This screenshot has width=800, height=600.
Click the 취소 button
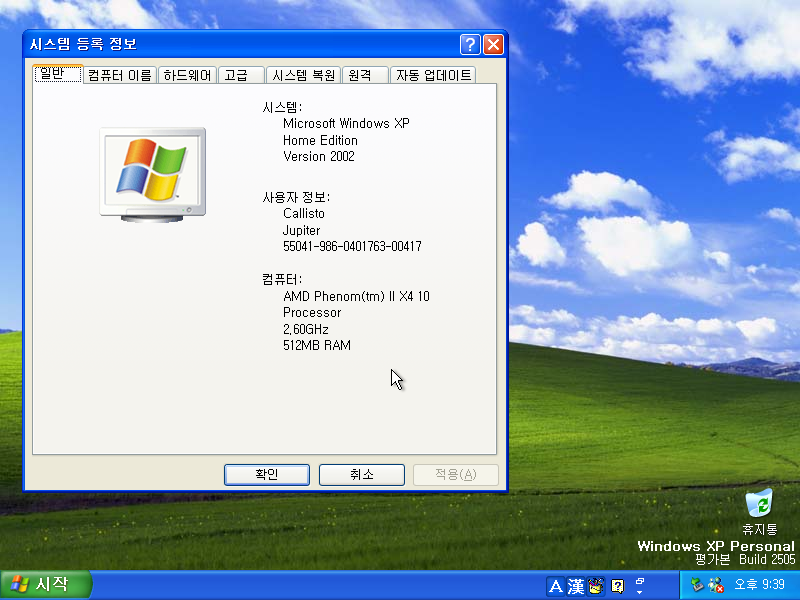point(362,475)
